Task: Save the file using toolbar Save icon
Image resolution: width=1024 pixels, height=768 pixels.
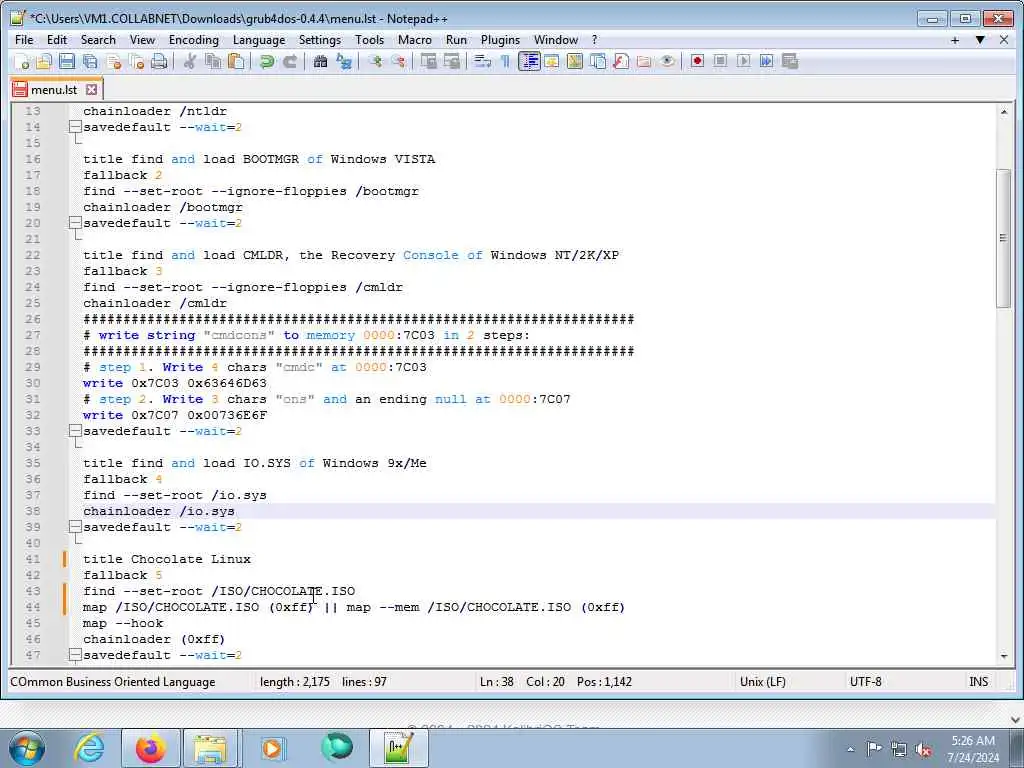Action: coord(67,61)
